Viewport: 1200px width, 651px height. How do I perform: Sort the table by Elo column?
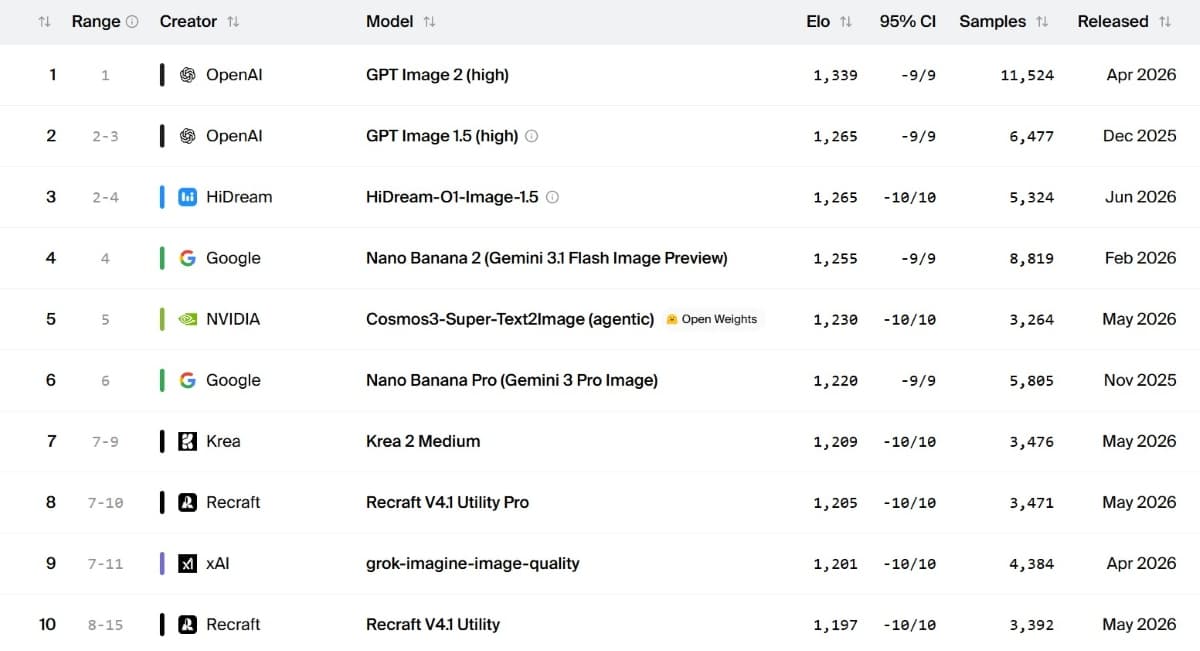click(x=846, y=21)
